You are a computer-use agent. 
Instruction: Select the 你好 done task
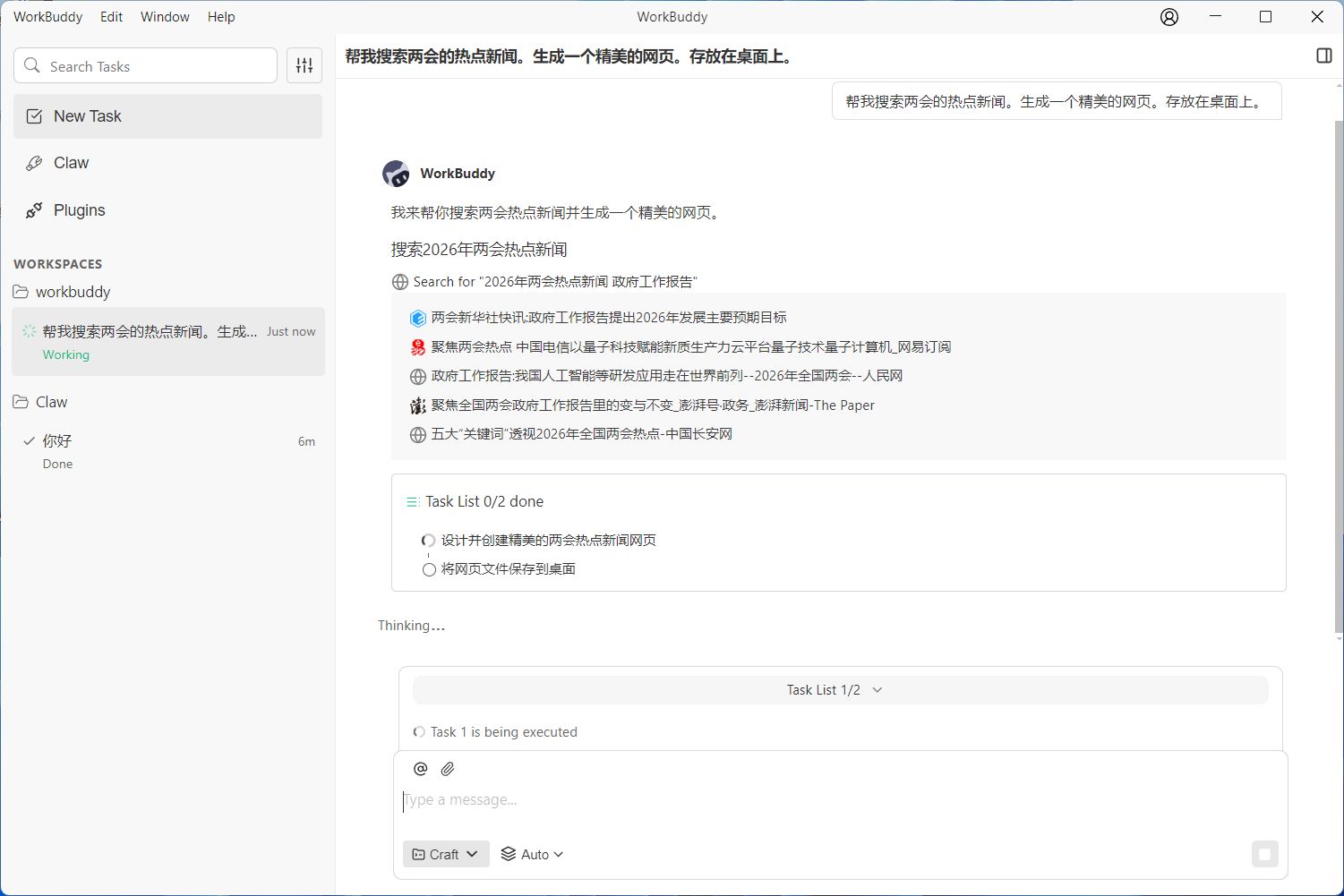point(168,451)
